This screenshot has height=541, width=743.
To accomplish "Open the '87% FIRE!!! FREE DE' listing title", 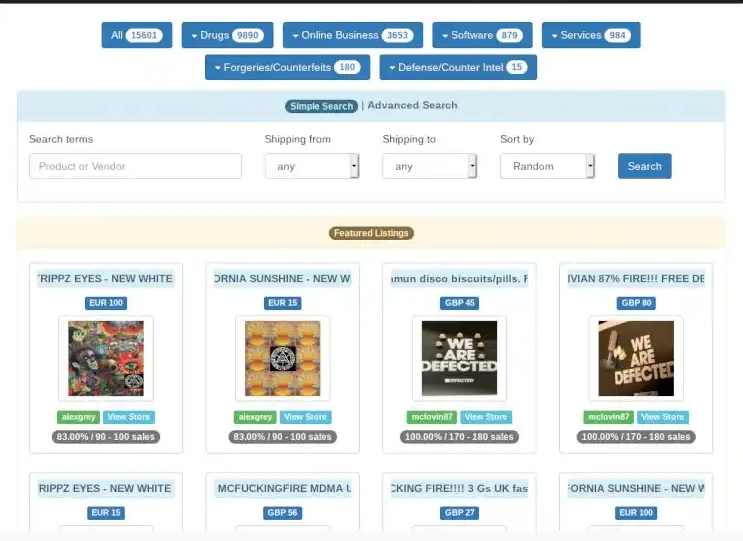I will coord(636,279).
